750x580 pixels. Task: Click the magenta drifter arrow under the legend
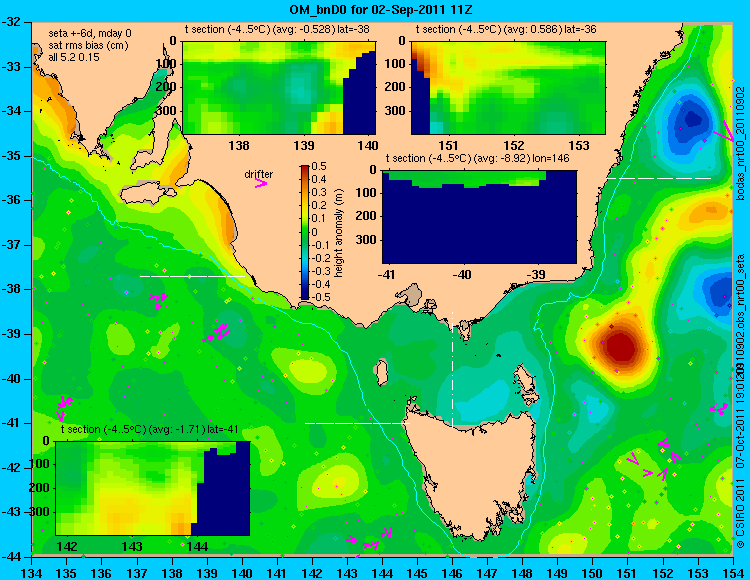click(261, 183)
